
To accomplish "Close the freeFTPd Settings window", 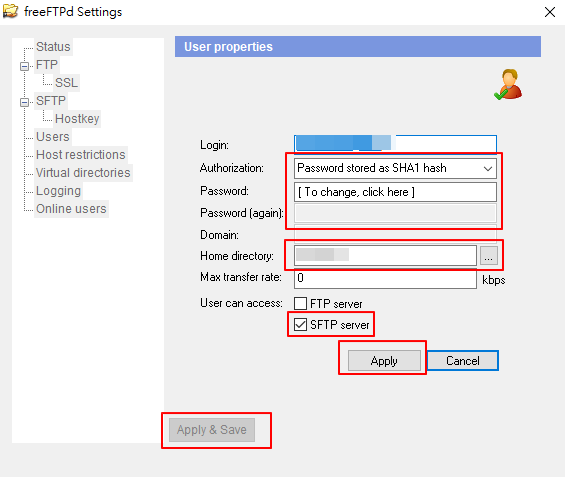I will 550,12.
